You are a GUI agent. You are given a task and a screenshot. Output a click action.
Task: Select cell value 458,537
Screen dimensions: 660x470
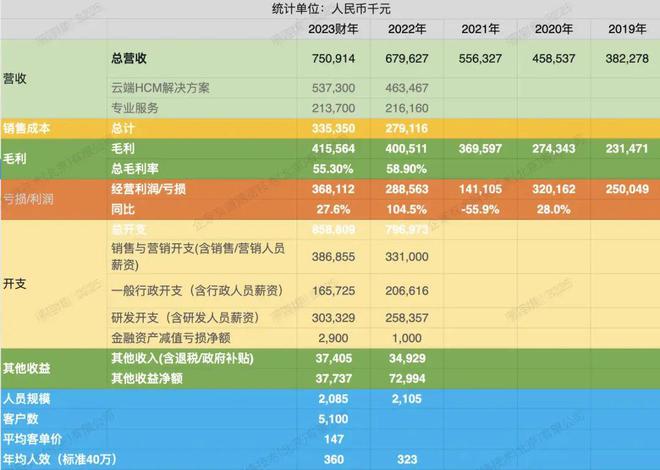point(554,58)
